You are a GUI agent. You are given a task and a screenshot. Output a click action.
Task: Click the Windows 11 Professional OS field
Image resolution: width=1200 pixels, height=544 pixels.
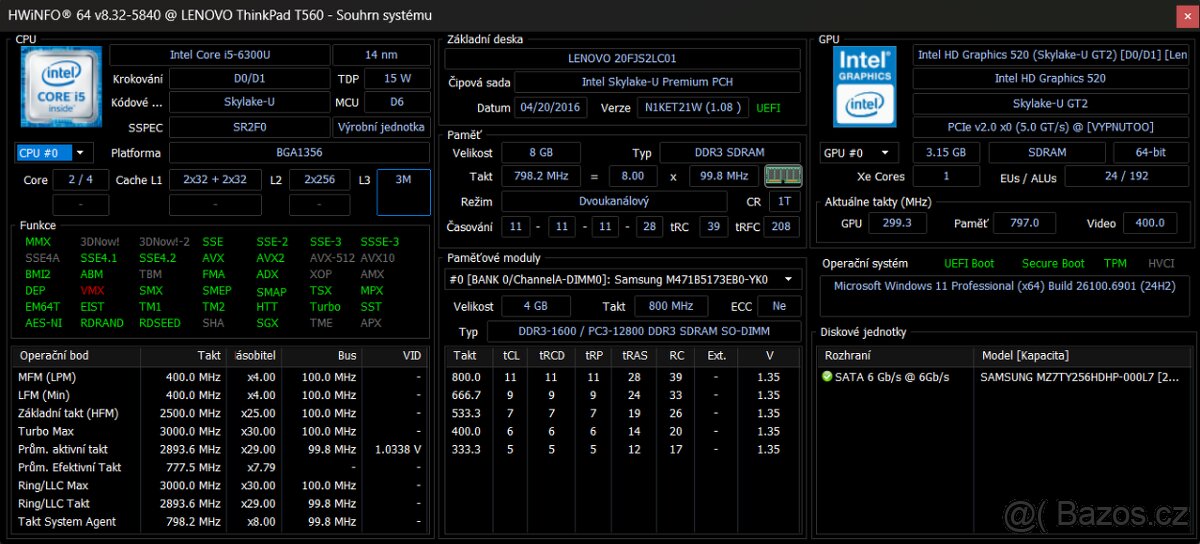coord(1007,287)
